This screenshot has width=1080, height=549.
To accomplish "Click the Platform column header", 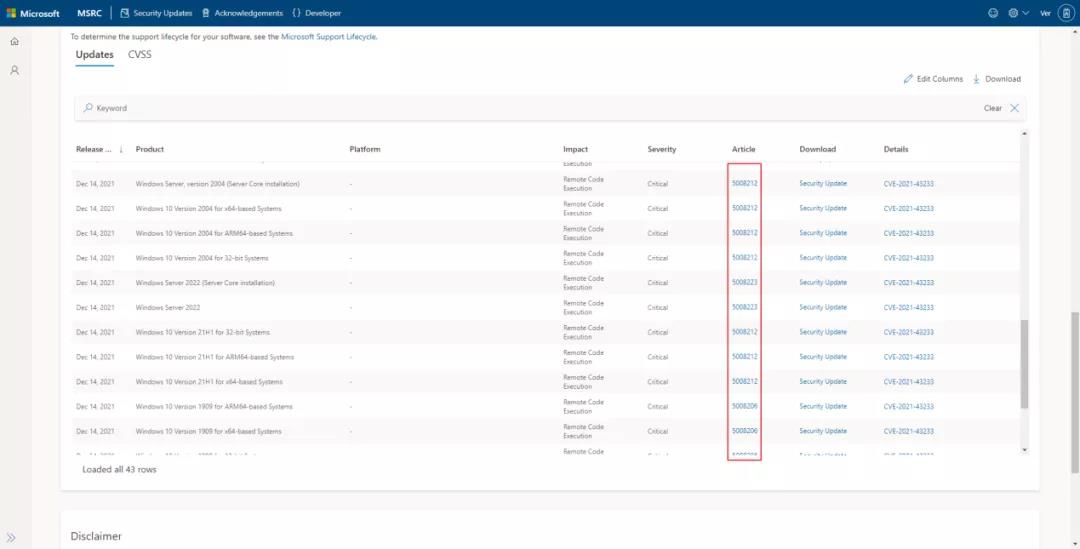I will tap(364, 149).
